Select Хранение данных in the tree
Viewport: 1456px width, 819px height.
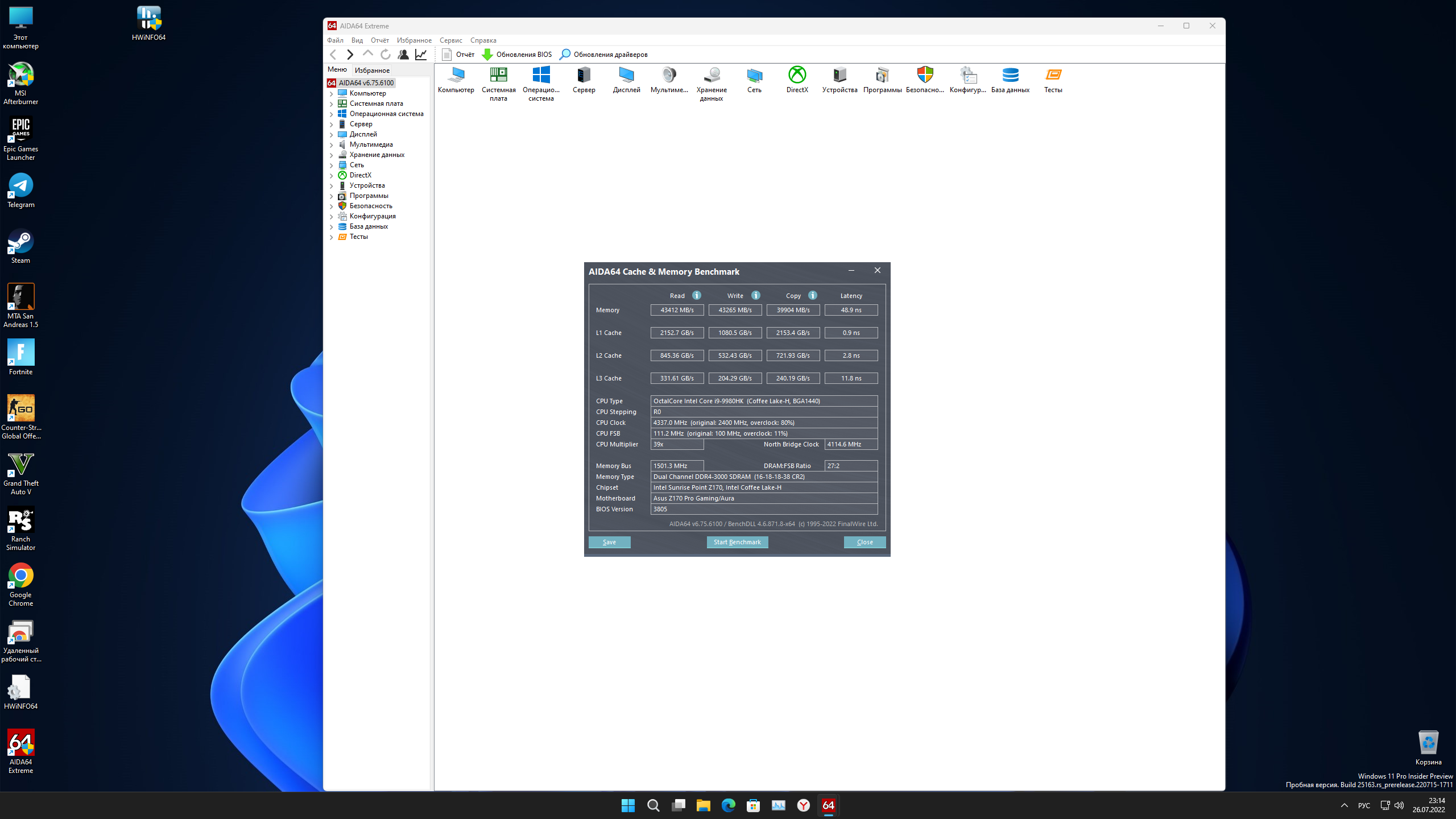tap(377, 155)
